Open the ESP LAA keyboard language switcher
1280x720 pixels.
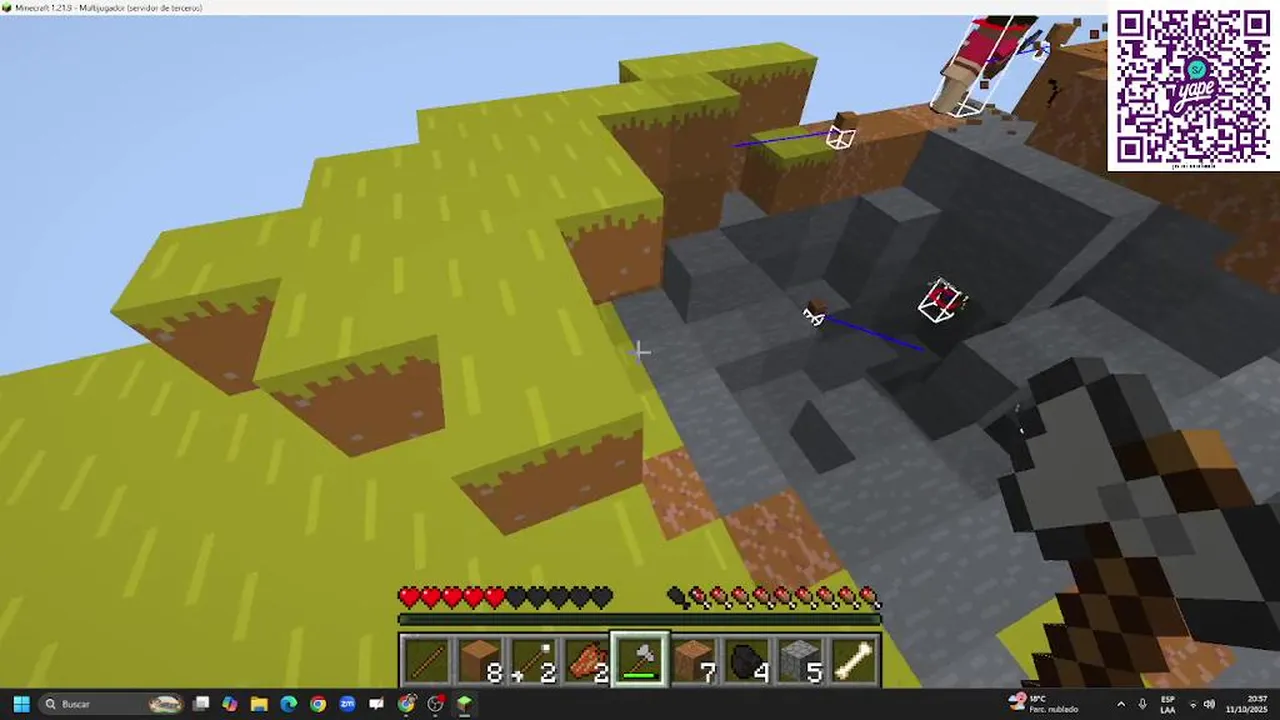[1167, 704]
